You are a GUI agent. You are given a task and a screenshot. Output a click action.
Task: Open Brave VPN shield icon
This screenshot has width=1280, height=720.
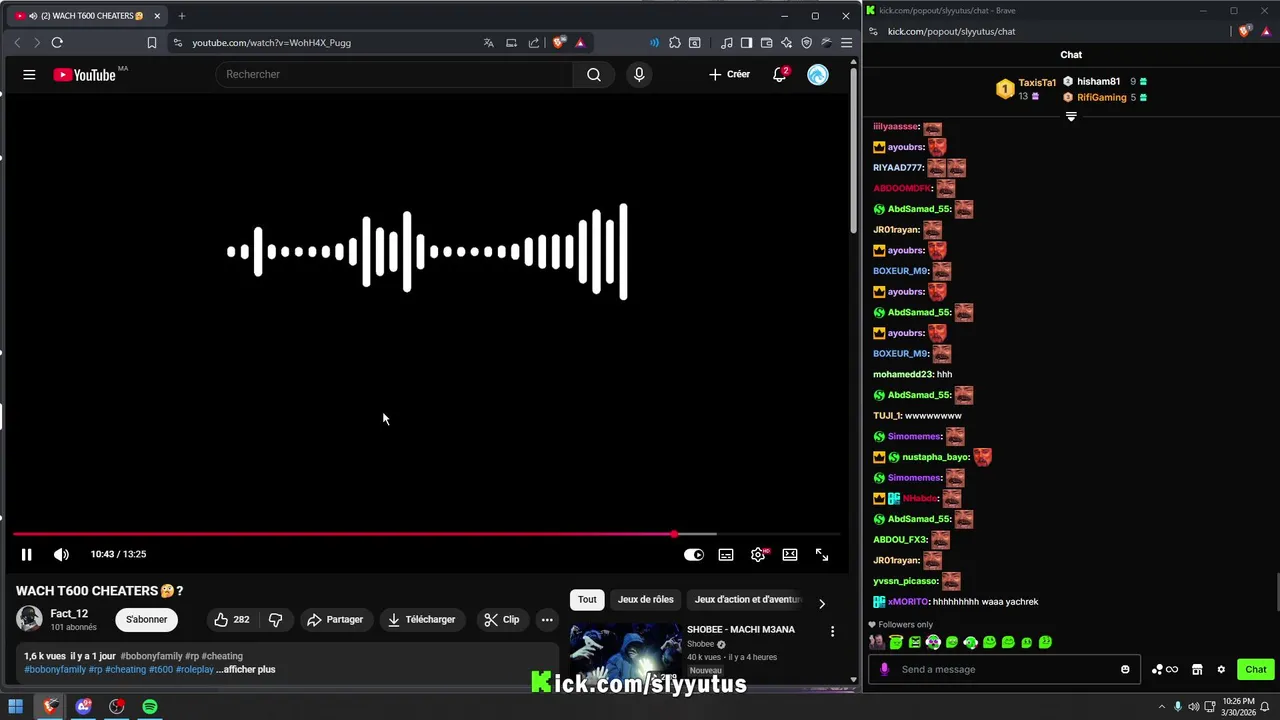807,43
